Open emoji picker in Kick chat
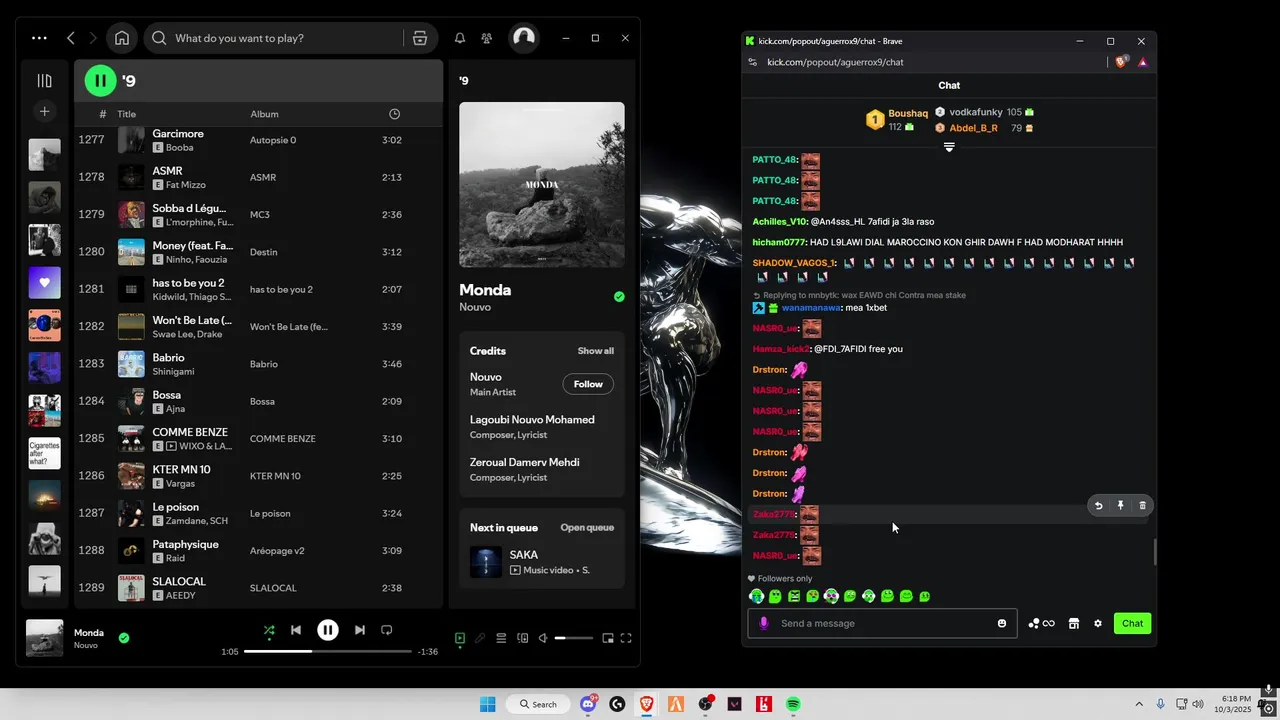 point(1002,623)
